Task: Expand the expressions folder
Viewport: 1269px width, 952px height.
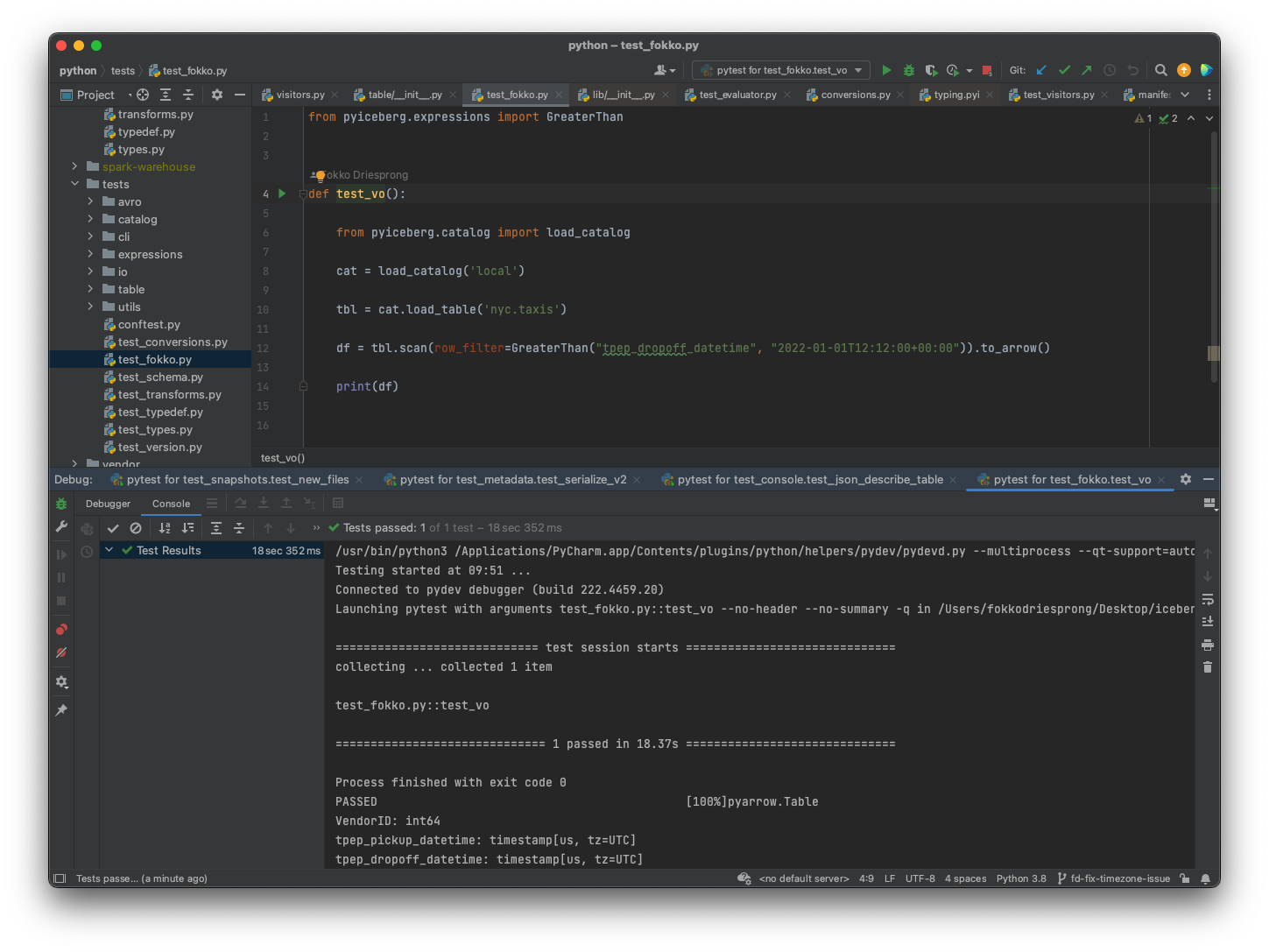Action: point(90,254)
